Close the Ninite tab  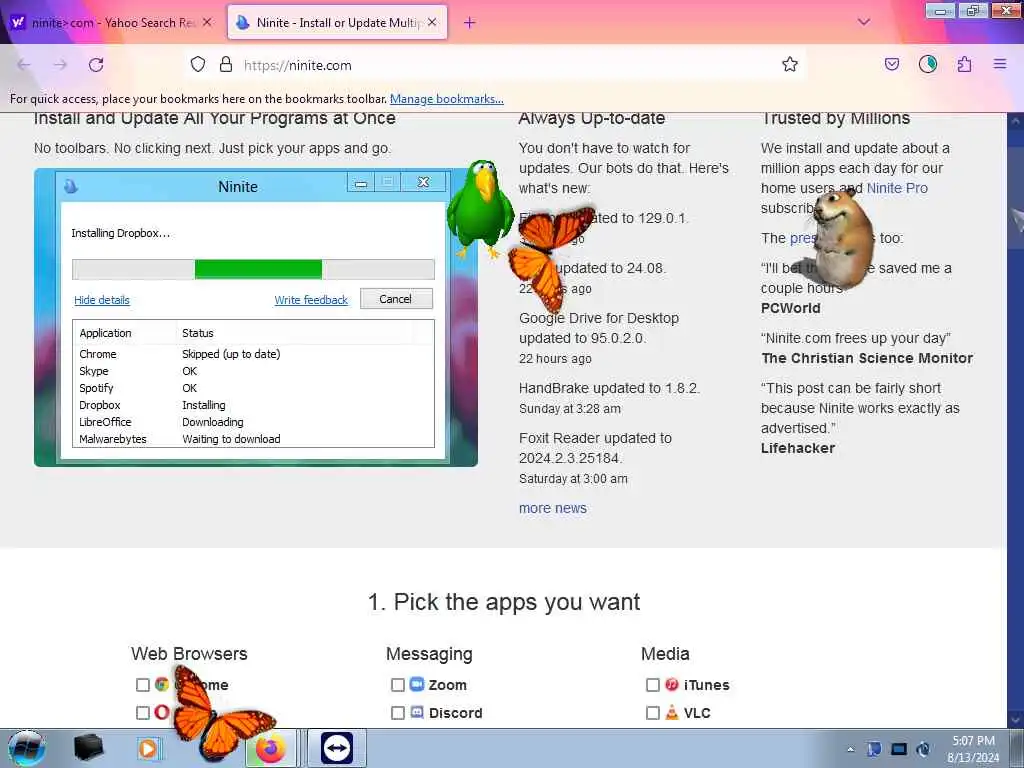pos(432,22)
